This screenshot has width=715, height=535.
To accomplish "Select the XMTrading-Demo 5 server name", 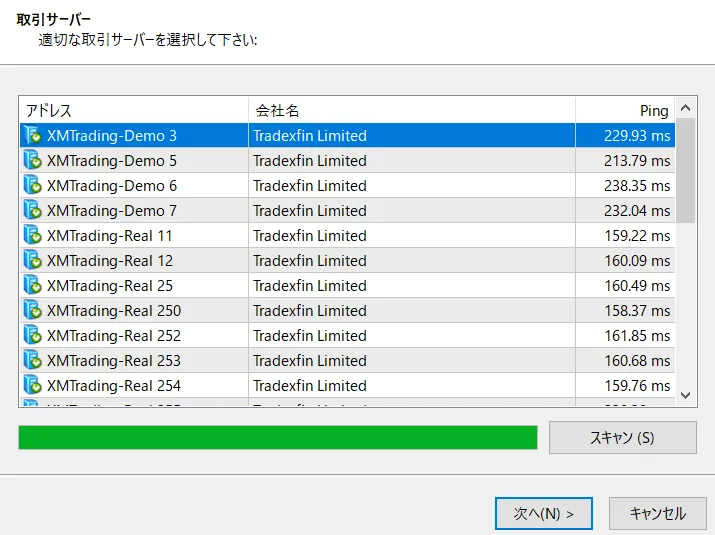I will [x=112, y=161].
